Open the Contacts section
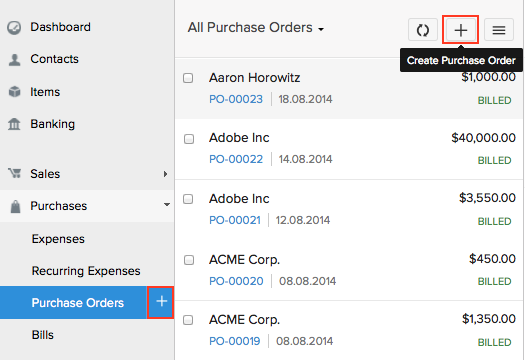The width and height of the screenshot is (525, 360). (55, 59)
